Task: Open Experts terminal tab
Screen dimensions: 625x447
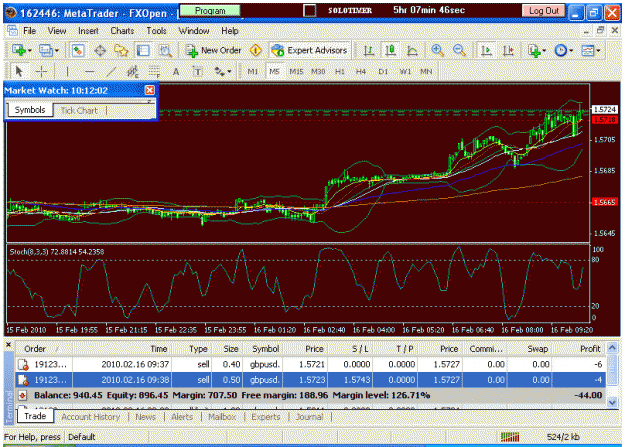Action: point(265,417)
